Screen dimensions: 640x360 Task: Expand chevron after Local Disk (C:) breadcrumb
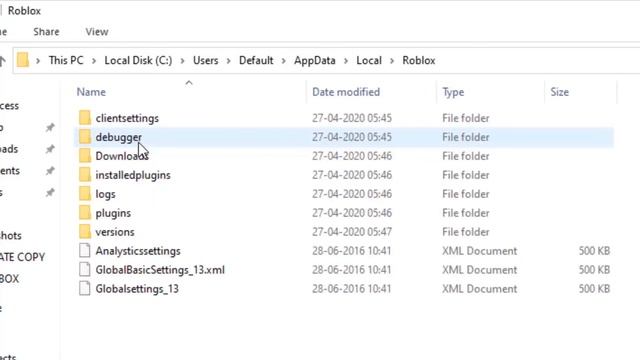(182, 61)
